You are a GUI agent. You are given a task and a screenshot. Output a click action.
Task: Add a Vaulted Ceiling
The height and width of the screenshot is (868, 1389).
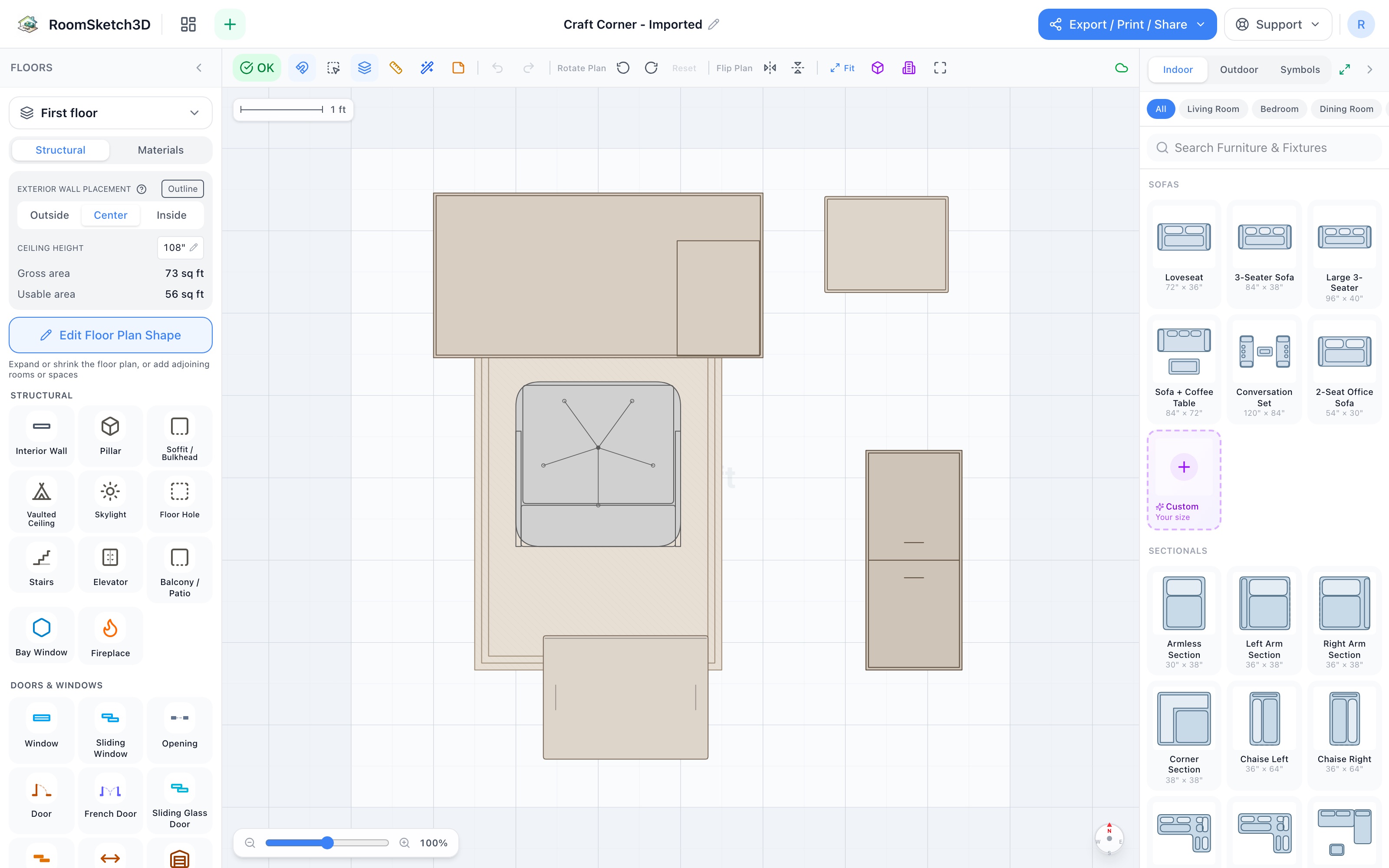tap(41, 502)
